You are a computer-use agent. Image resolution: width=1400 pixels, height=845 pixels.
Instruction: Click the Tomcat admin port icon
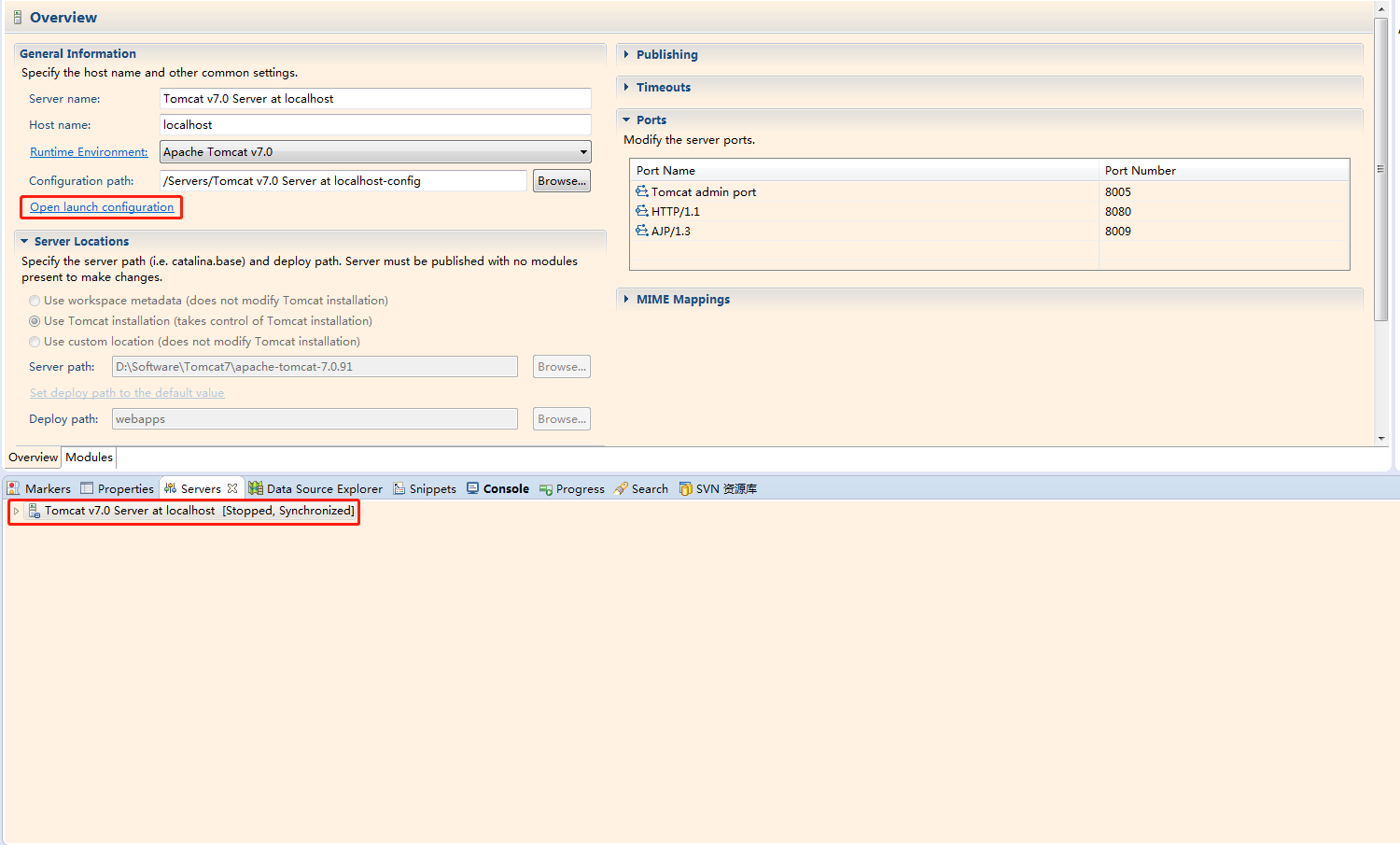click(642, 191)
